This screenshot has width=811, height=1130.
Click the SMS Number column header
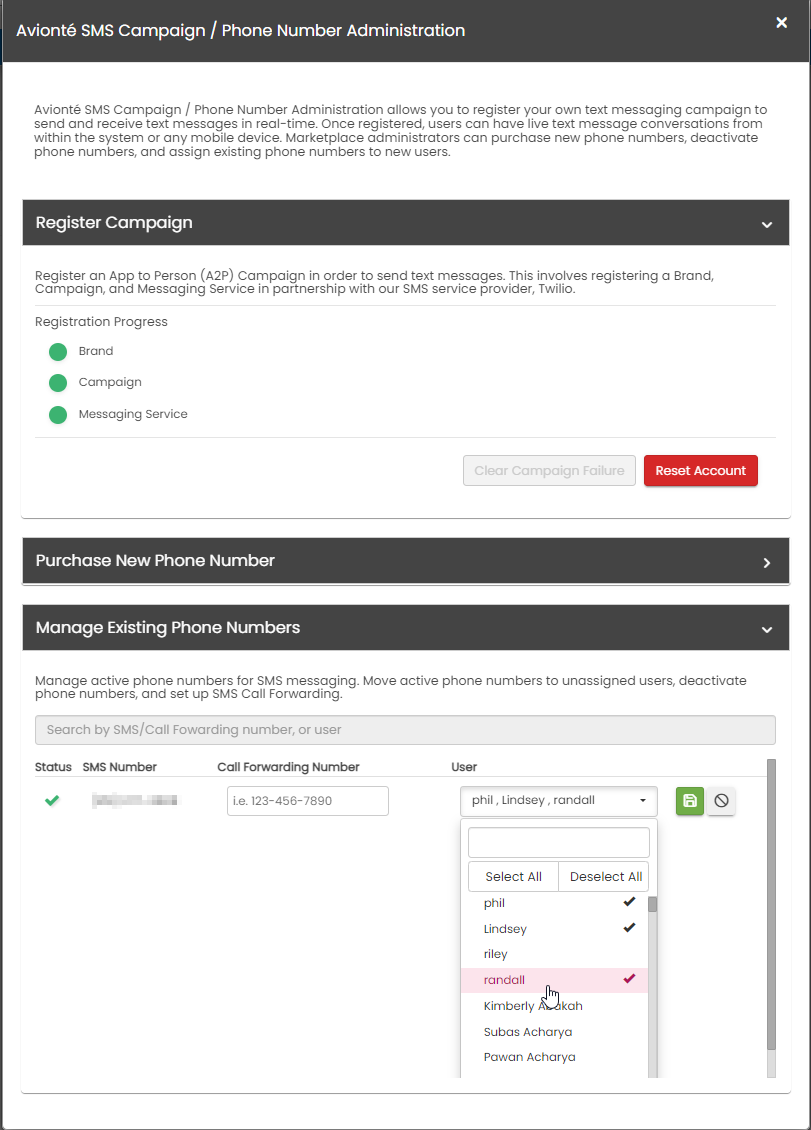click(x=120, y=767)
